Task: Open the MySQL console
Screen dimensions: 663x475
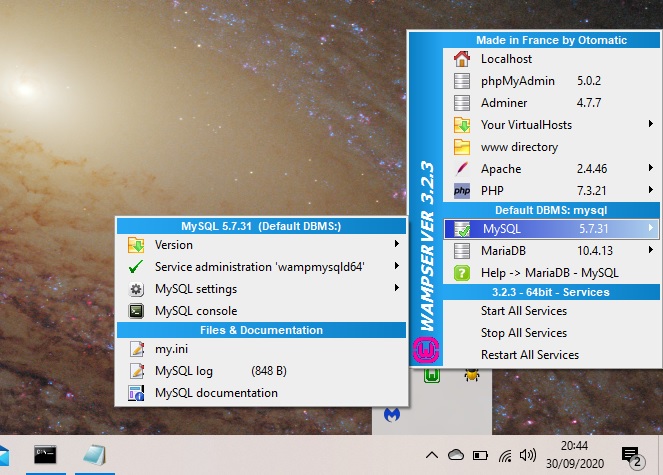Action: click(195, 311)
